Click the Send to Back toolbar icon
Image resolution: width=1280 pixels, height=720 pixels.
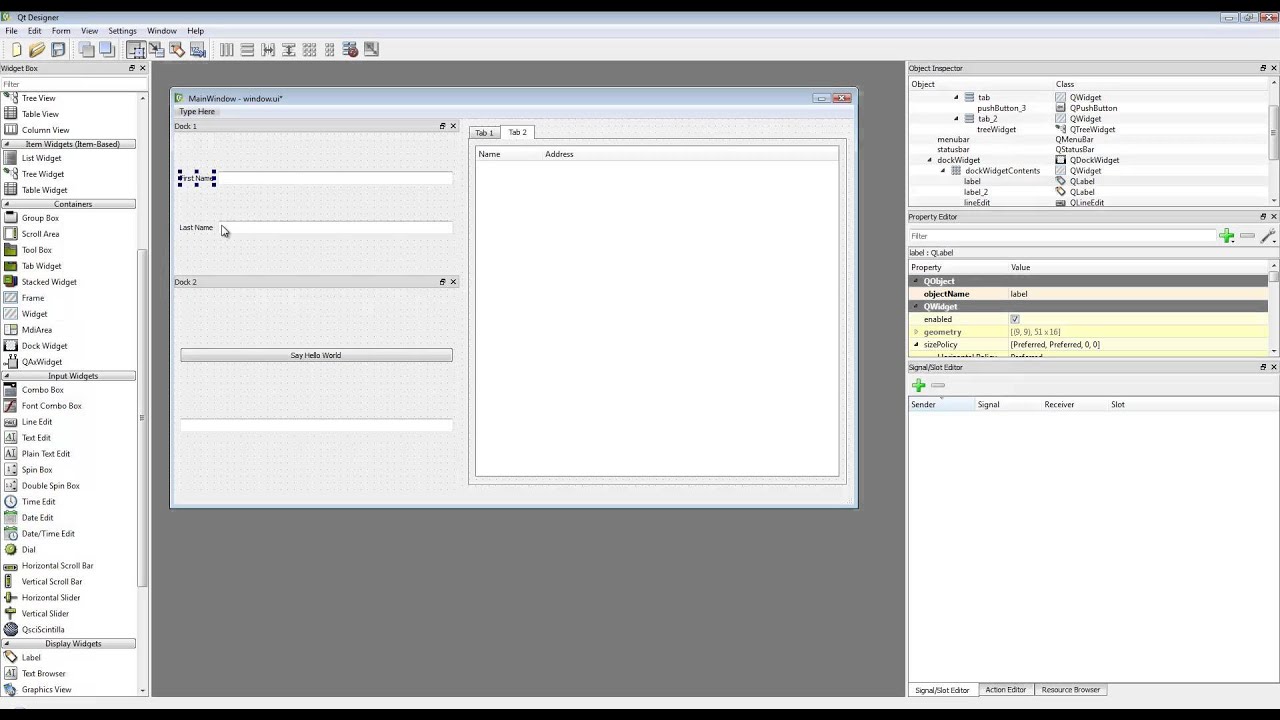86,49
